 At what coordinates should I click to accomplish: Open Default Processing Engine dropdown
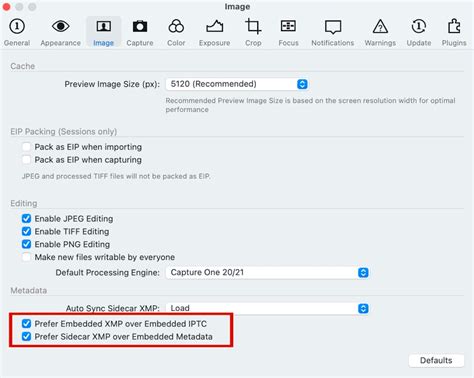pyautogui.click(x=267, y=272)
